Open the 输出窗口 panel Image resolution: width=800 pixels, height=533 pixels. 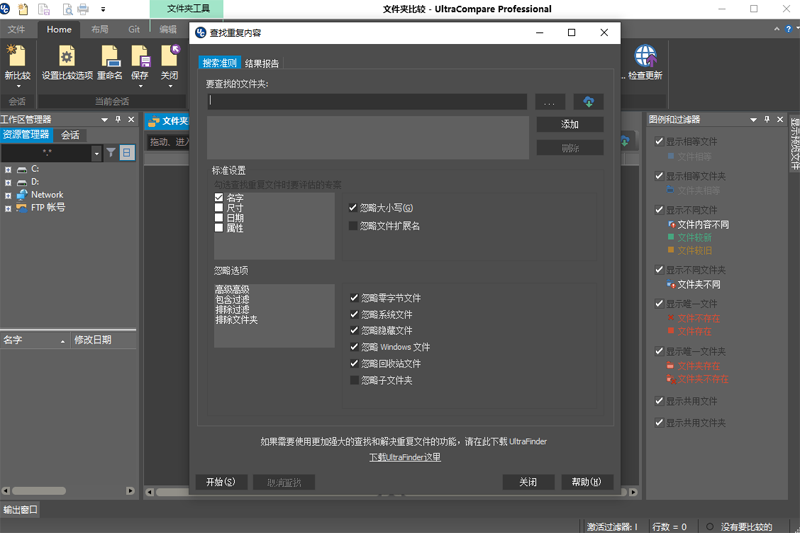pyautogui.click(x=20, y=510)
